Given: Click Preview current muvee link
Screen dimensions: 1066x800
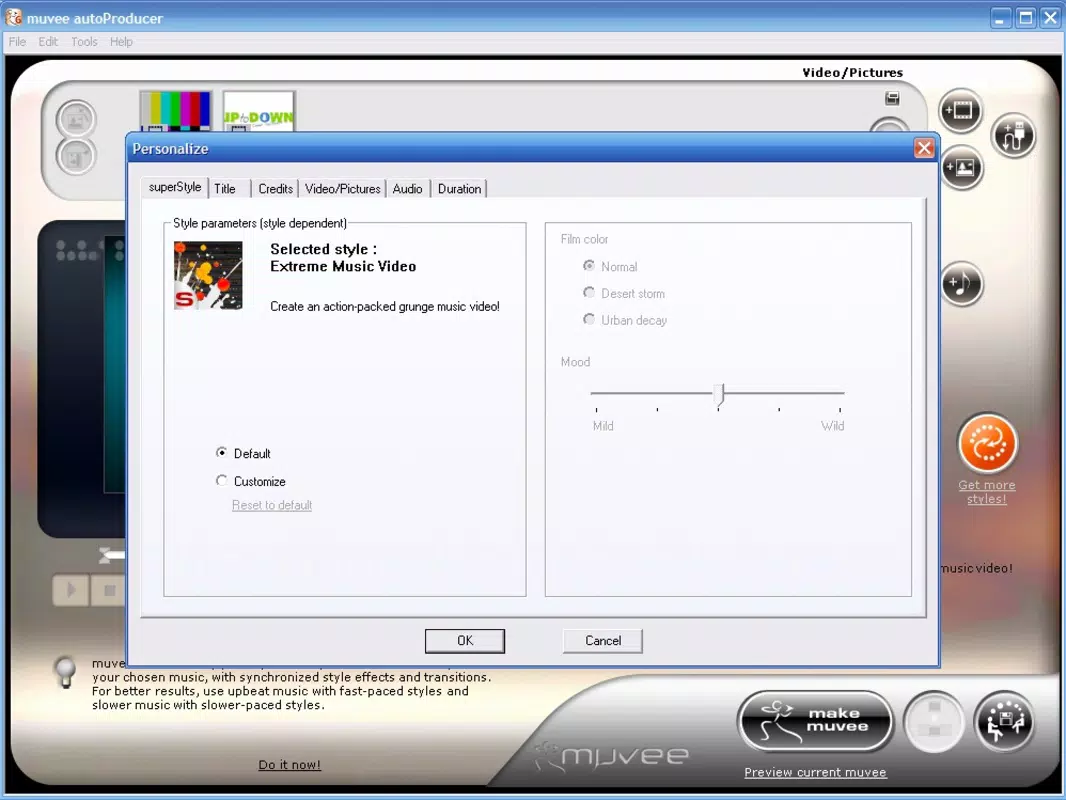Looking at the screenshot, I should [x=815, y=772].
